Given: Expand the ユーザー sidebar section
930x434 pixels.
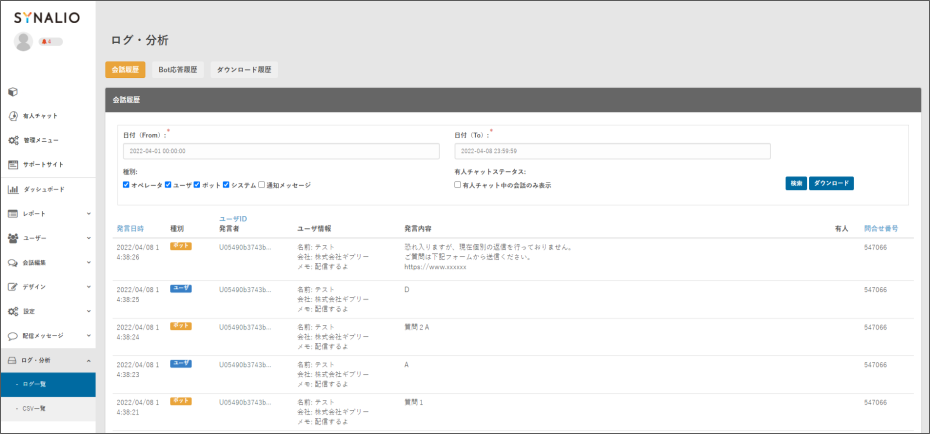Looking at the screenshot, I should point(89,238).
